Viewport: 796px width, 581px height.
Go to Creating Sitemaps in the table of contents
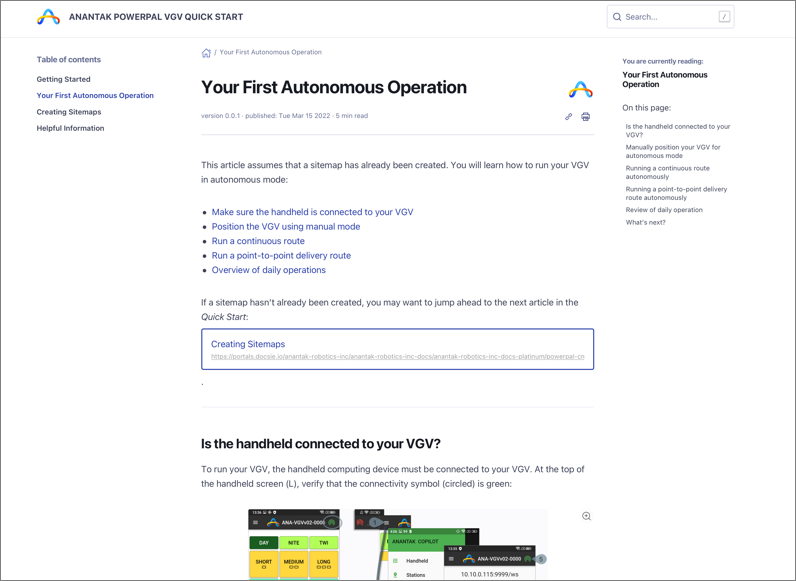[x=69, y=112]
